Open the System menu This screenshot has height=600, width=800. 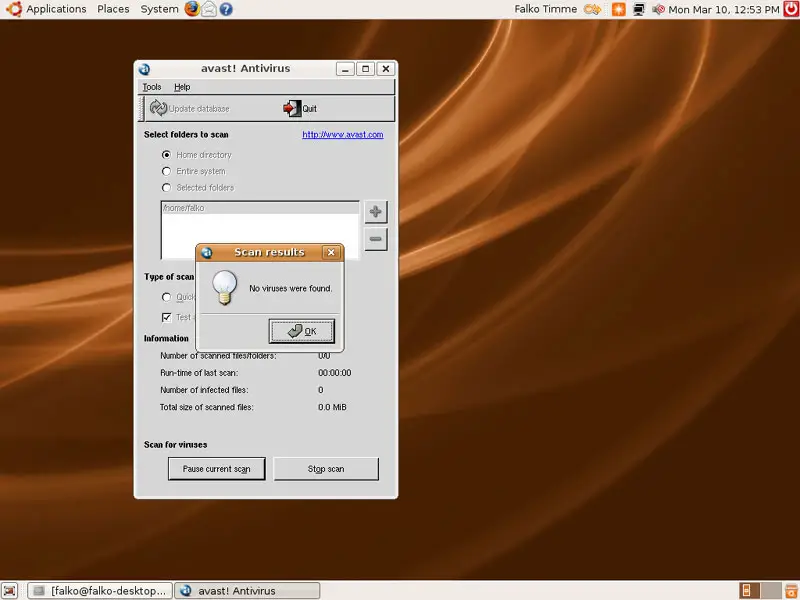(159, 9)
